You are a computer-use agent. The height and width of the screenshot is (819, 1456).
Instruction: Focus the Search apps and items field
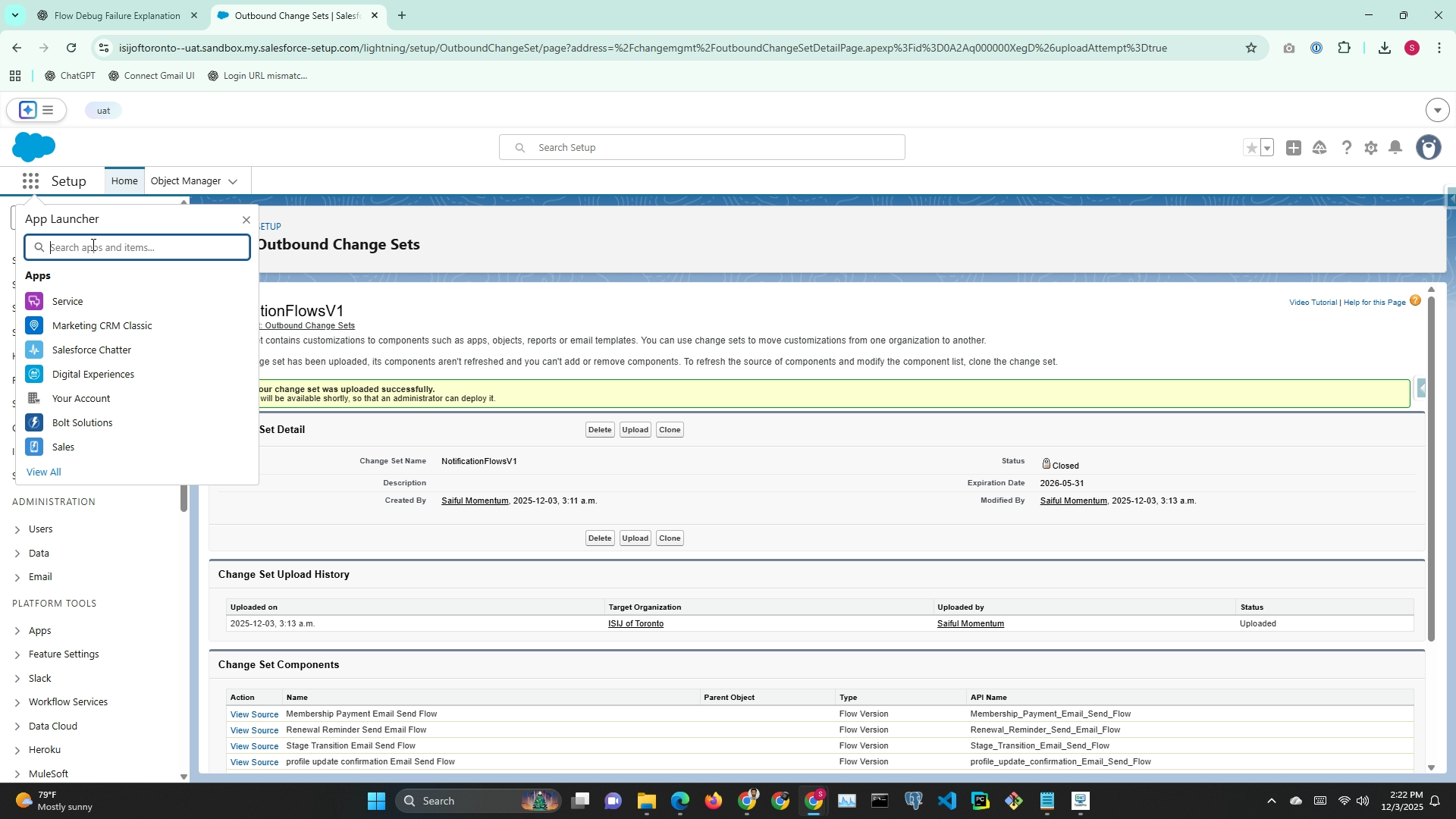coord(144,247)
